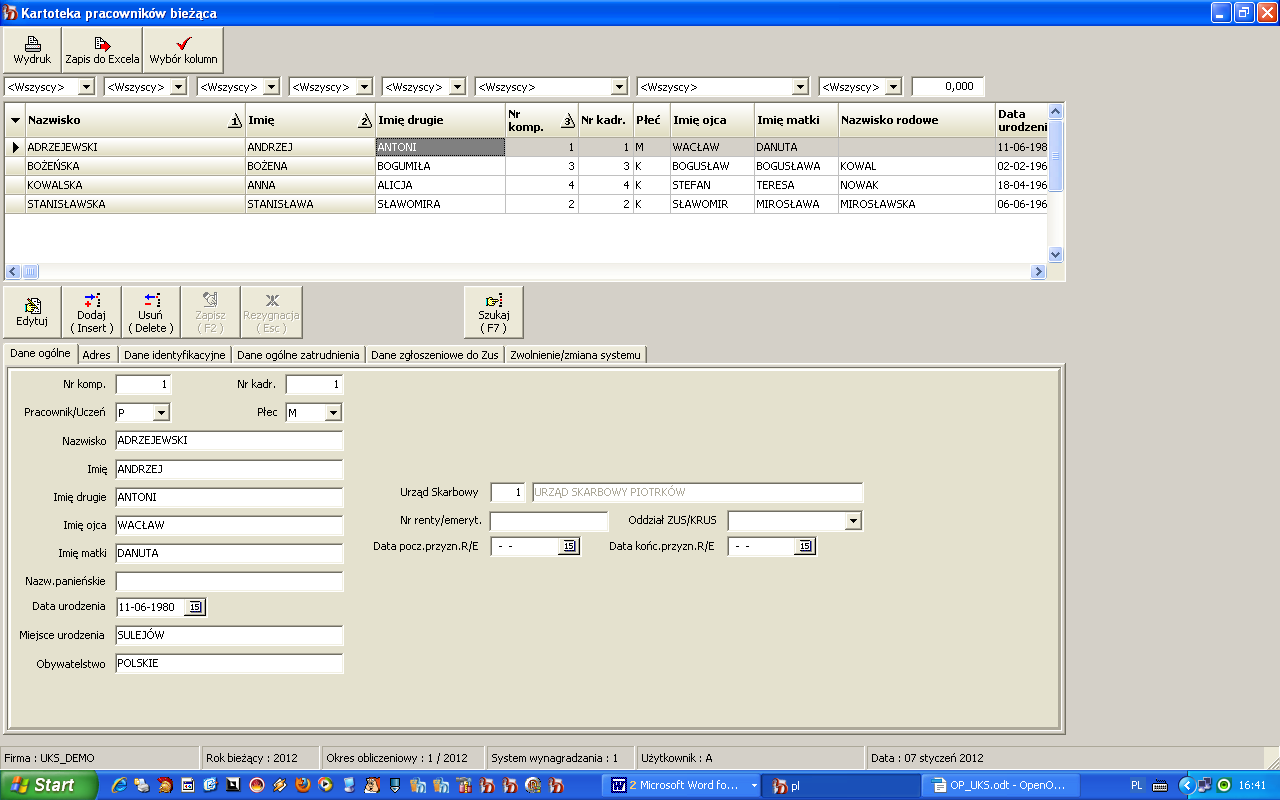Click the Nazwisko rodowe column header

click(916, 120)
